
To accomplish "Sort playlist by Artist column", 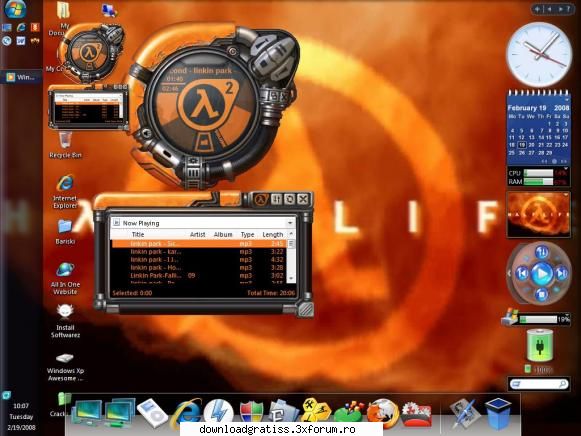I will [x=197, y=234].
